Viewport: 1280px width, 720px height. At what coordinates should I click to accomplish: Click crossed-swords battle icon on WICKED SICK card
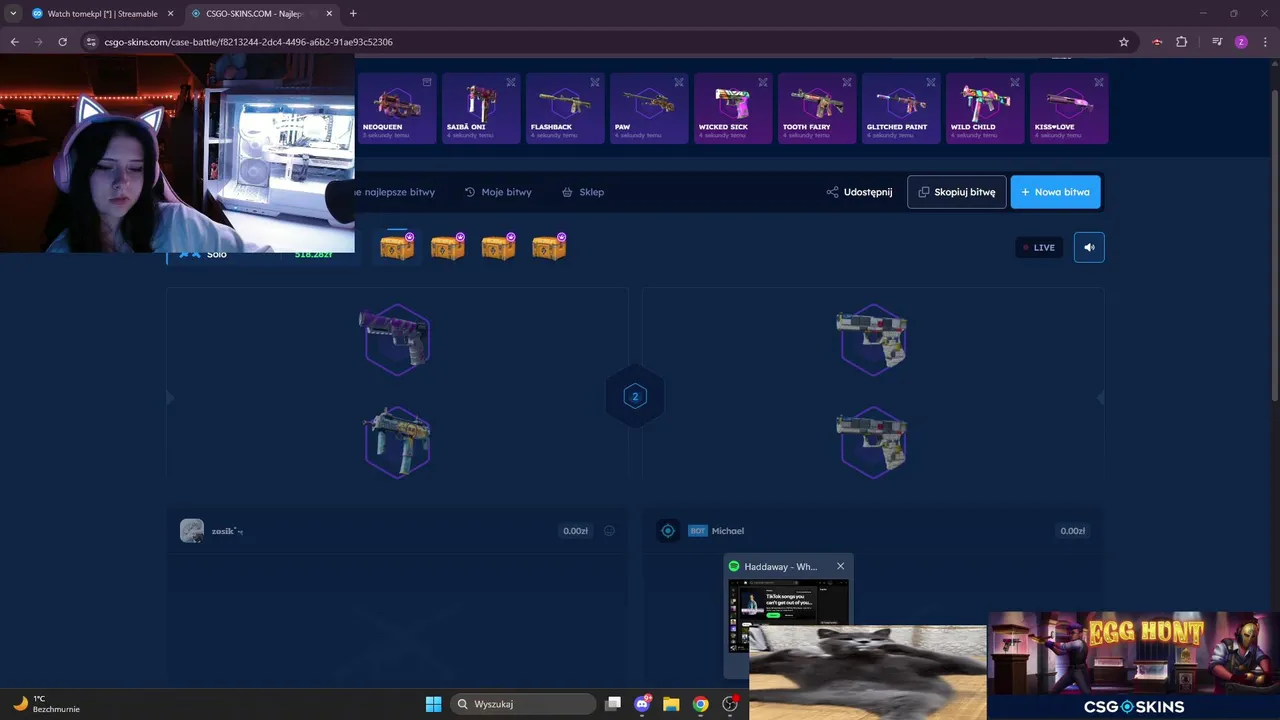click(763, 82)
